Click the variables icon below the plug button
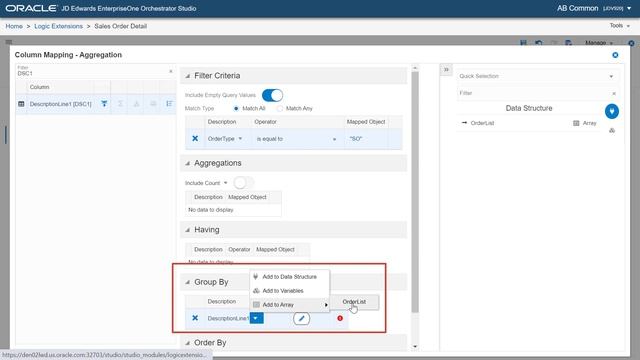The width and height of the screenshot is (640, 360). point(612,131)
